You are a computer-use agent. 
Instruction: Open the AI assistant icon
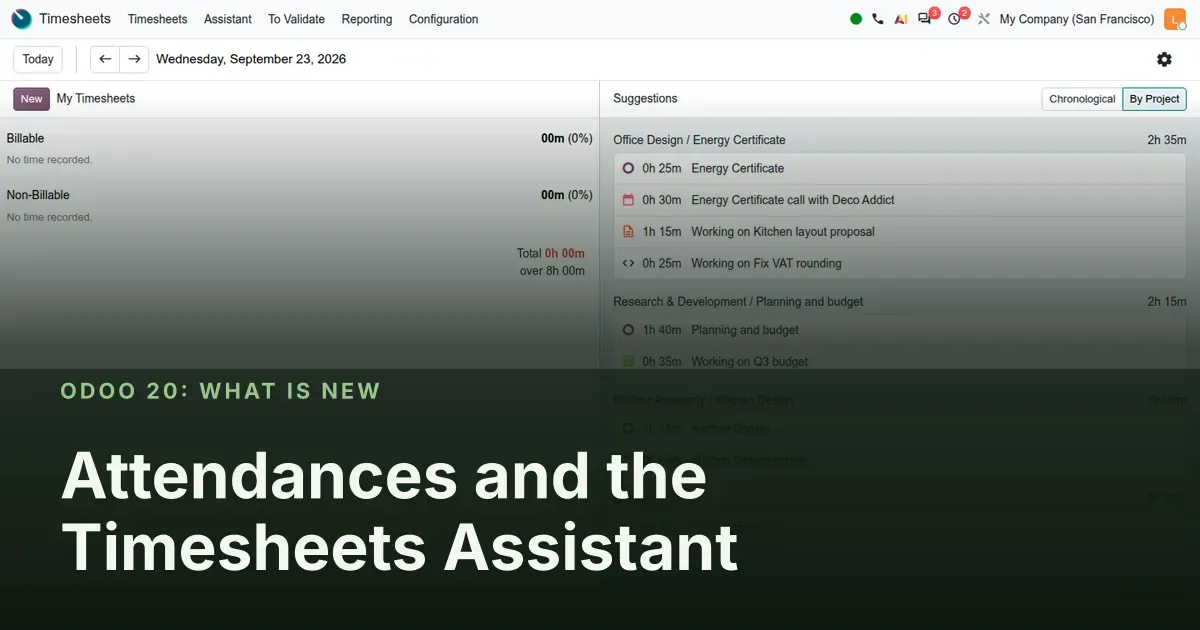pyautogui.click(x=901, y=19)
